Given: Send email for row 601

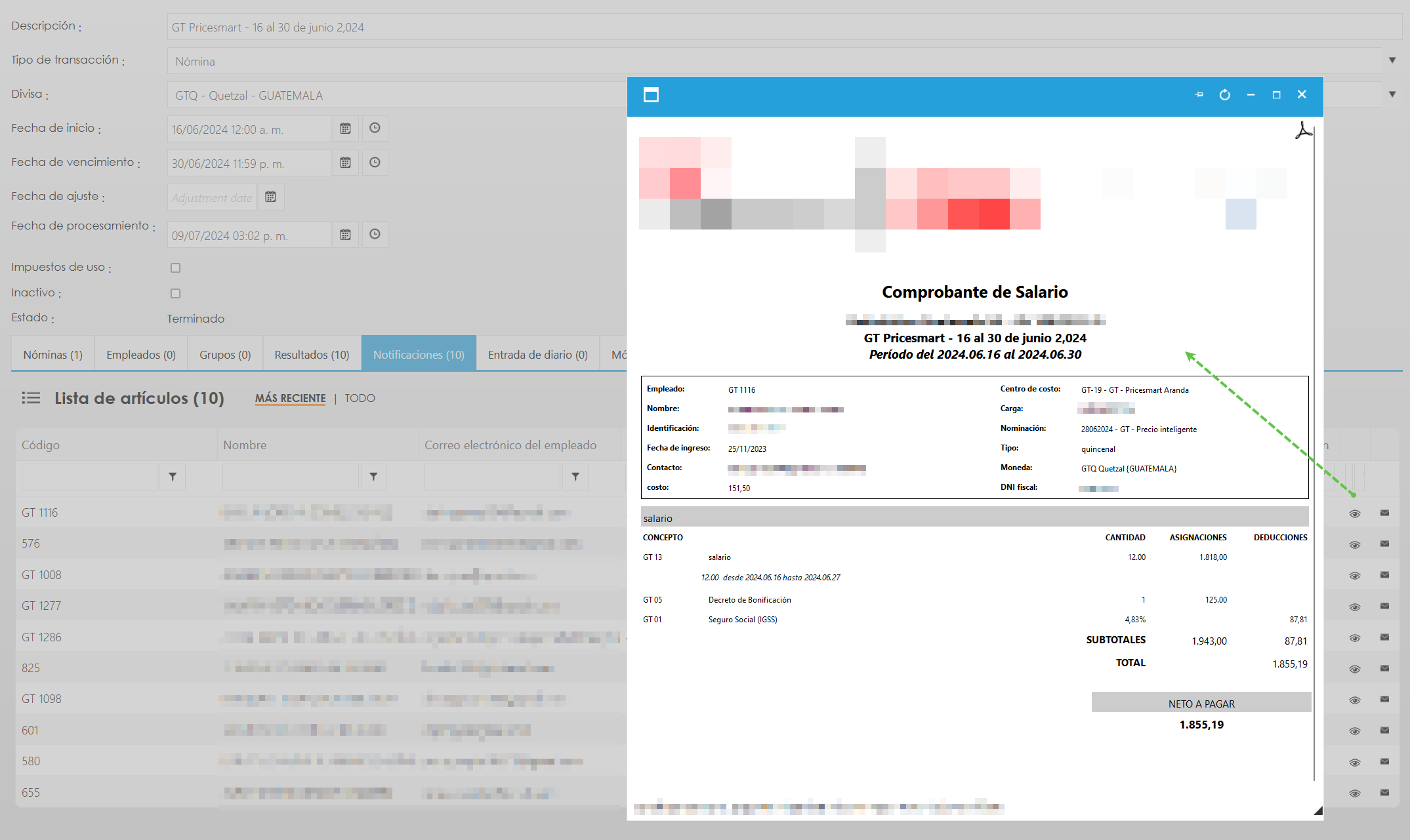Looking at the screenshot, I should click(x=1384, y=730).
